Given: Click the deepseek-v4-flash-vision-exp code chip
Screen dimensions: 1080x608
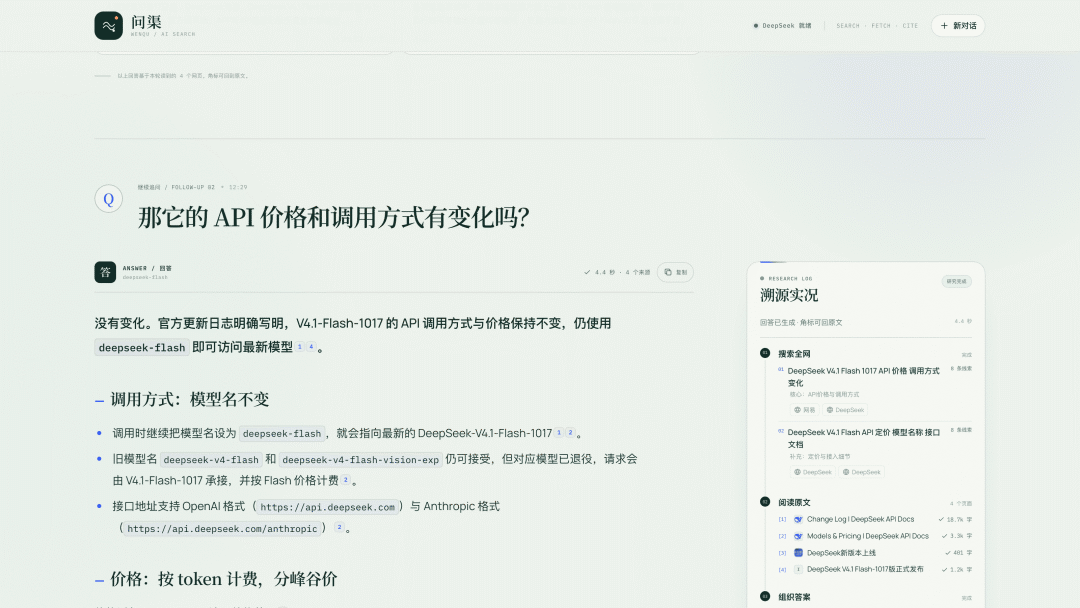Looking at the screenshot, I should (360, 460).
